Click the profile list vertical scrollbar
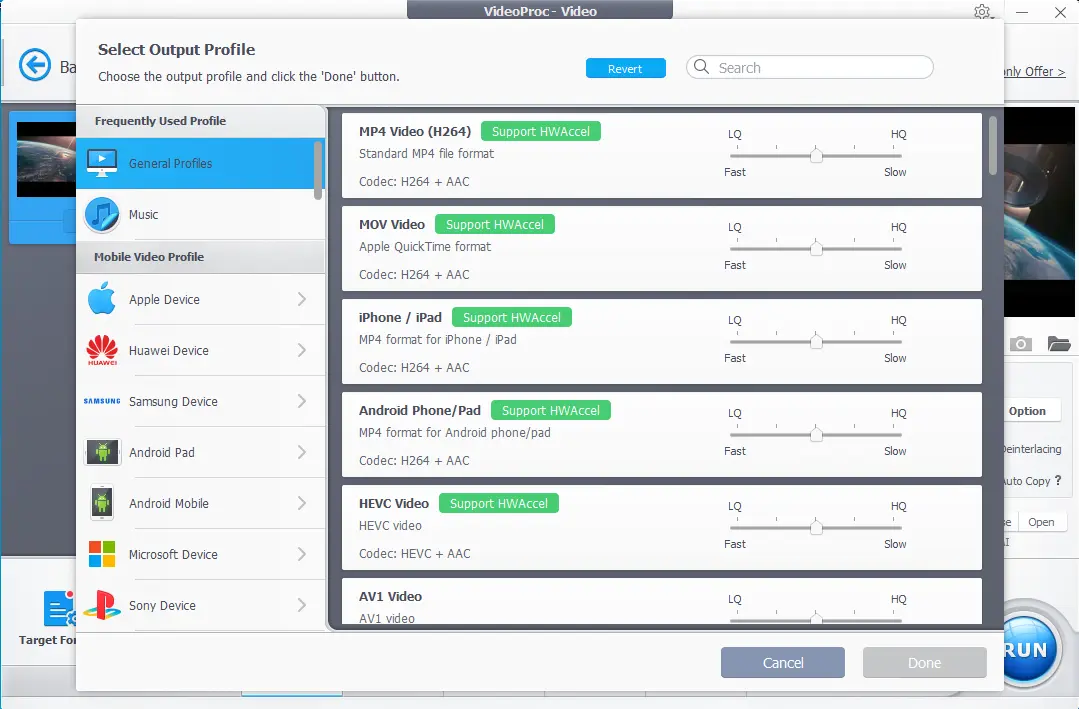The width and height of the screenshot is (1079, 709). [992, 146]
